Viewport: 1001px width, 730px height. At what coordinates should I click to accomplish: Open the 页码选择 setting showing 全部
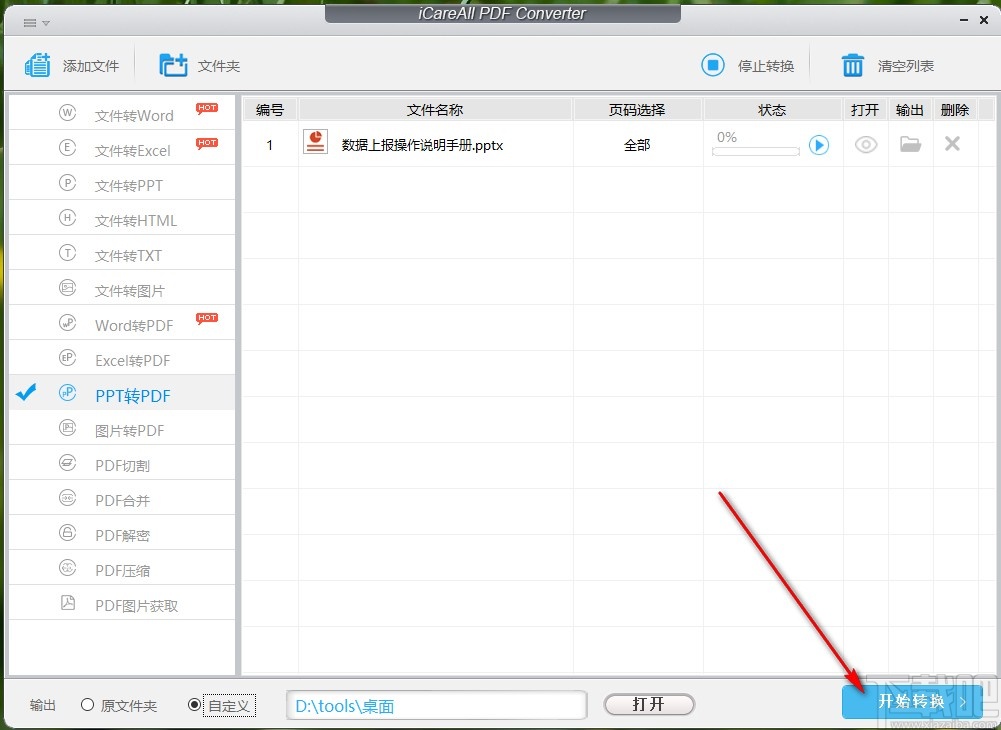coord(637,144)
